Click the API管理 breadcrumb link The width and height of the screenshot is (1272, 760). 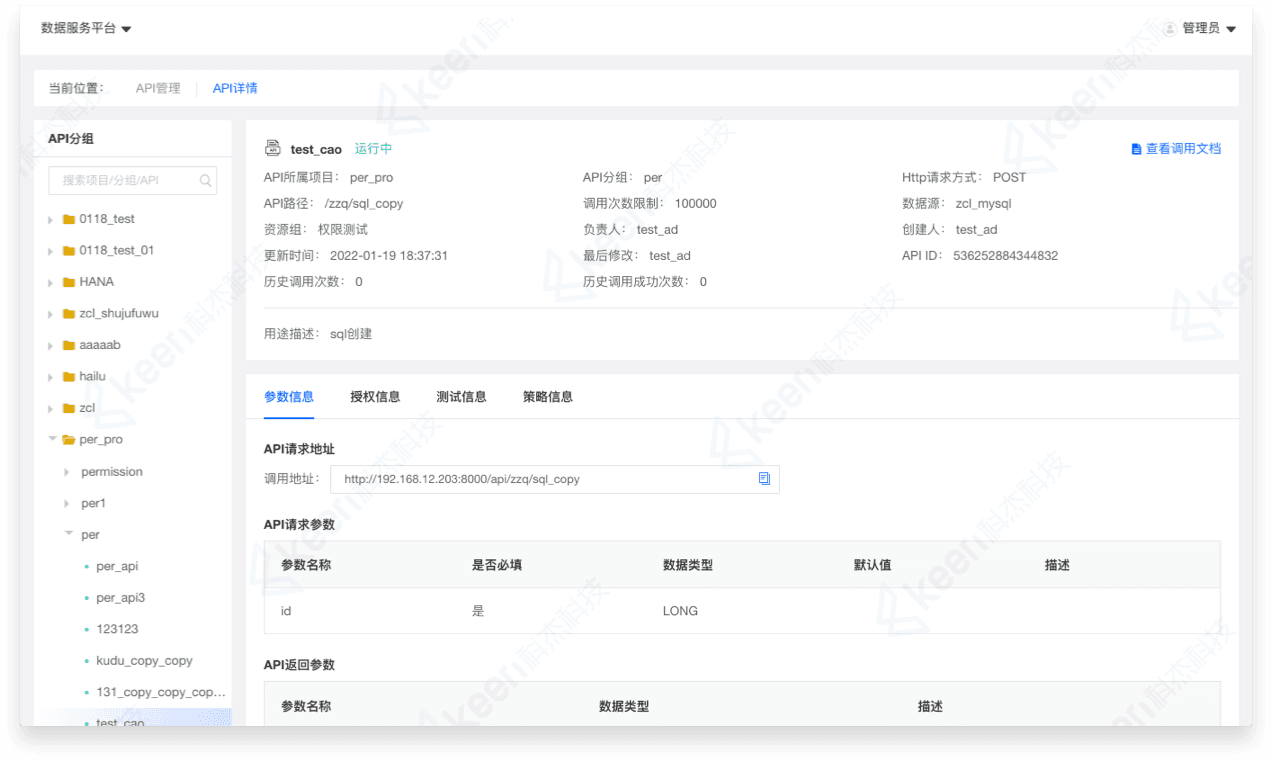tap(158, 88)
